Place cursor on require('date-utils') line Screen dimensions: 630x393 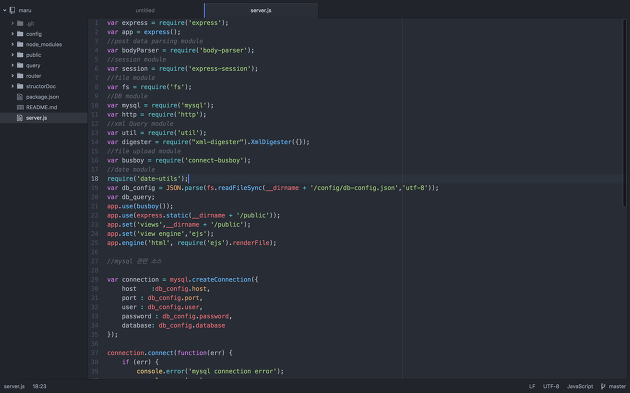click(147, 178)
